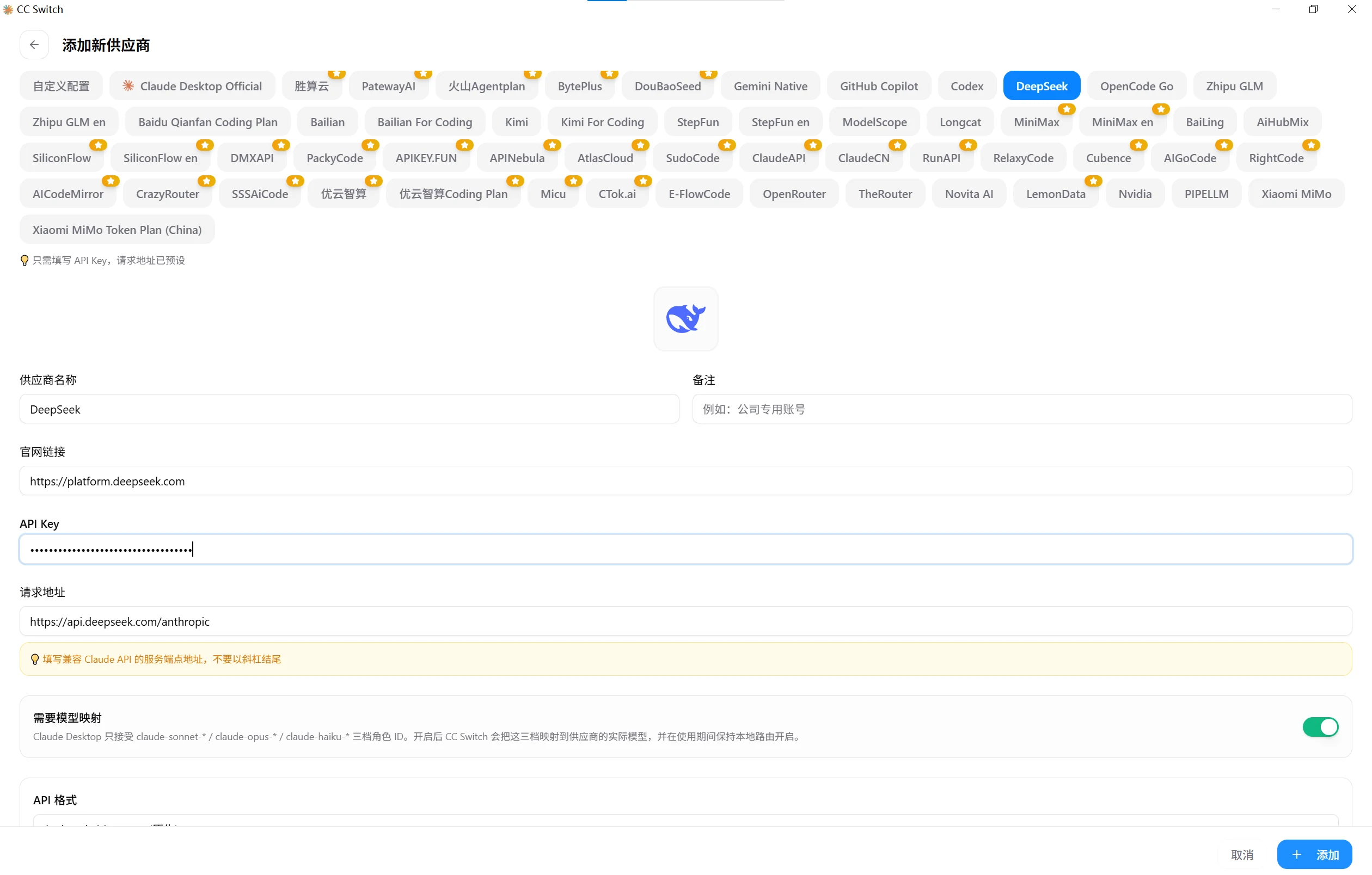The height and width of the screenshot is (875, 1372).
Task: Select the Zhipu GLM preset
Action: point(1234,86)
